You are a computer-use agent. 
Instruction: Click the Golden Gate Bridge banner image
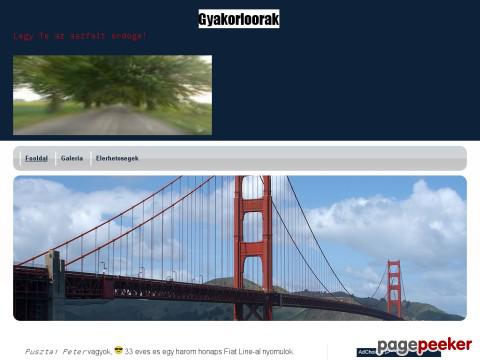(240, 248)
